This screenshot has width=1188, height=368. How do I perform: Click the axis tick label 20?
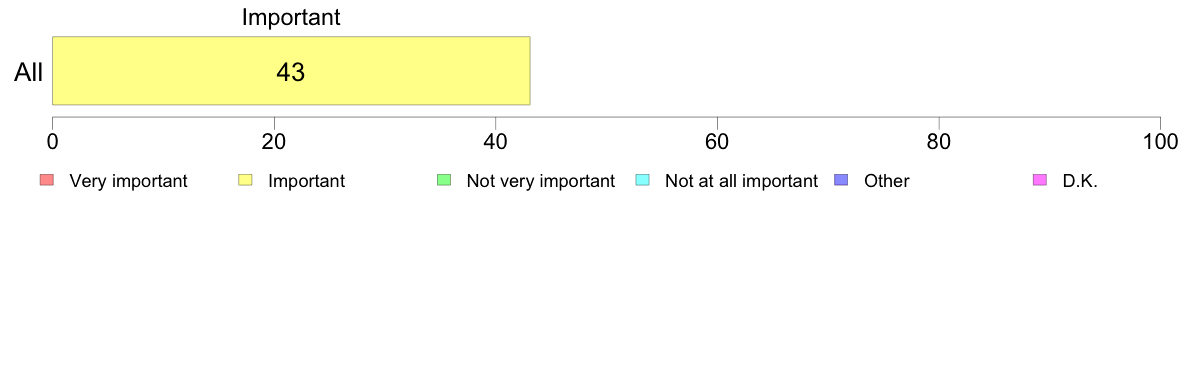(x=274, y=141)
